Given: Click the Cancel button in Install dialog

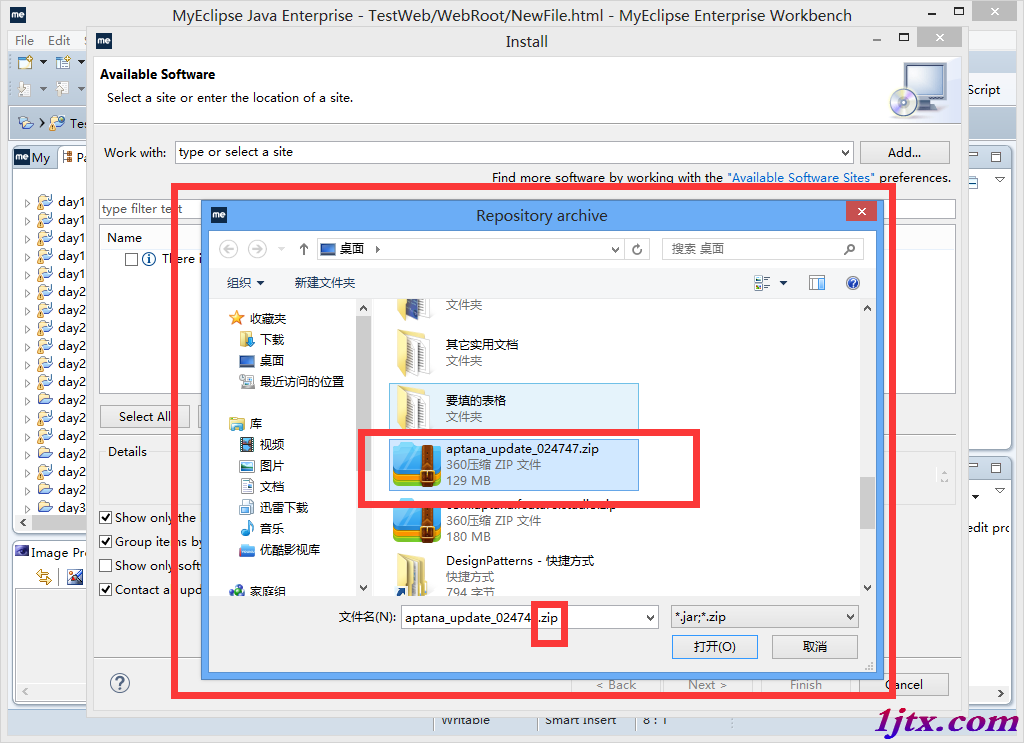Looking at the screenshot, I should point(904,684).
